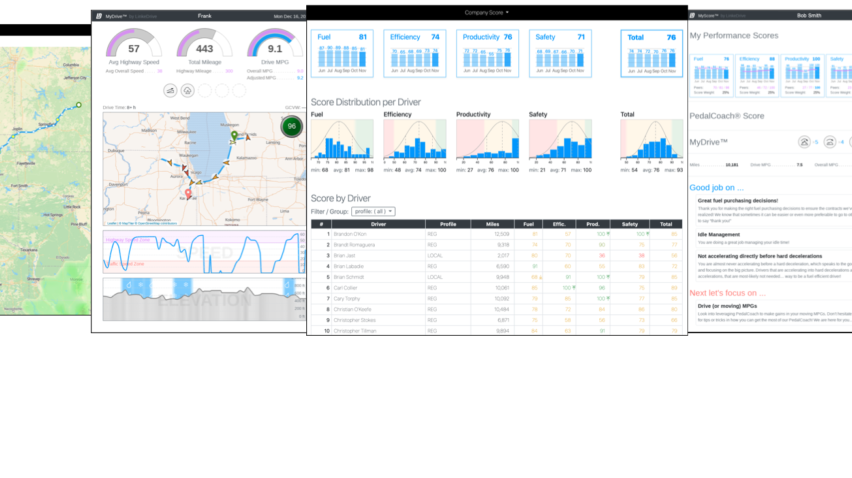Sort table by Safety column header
Screen dimensions: 852x478
pos(630,224)
